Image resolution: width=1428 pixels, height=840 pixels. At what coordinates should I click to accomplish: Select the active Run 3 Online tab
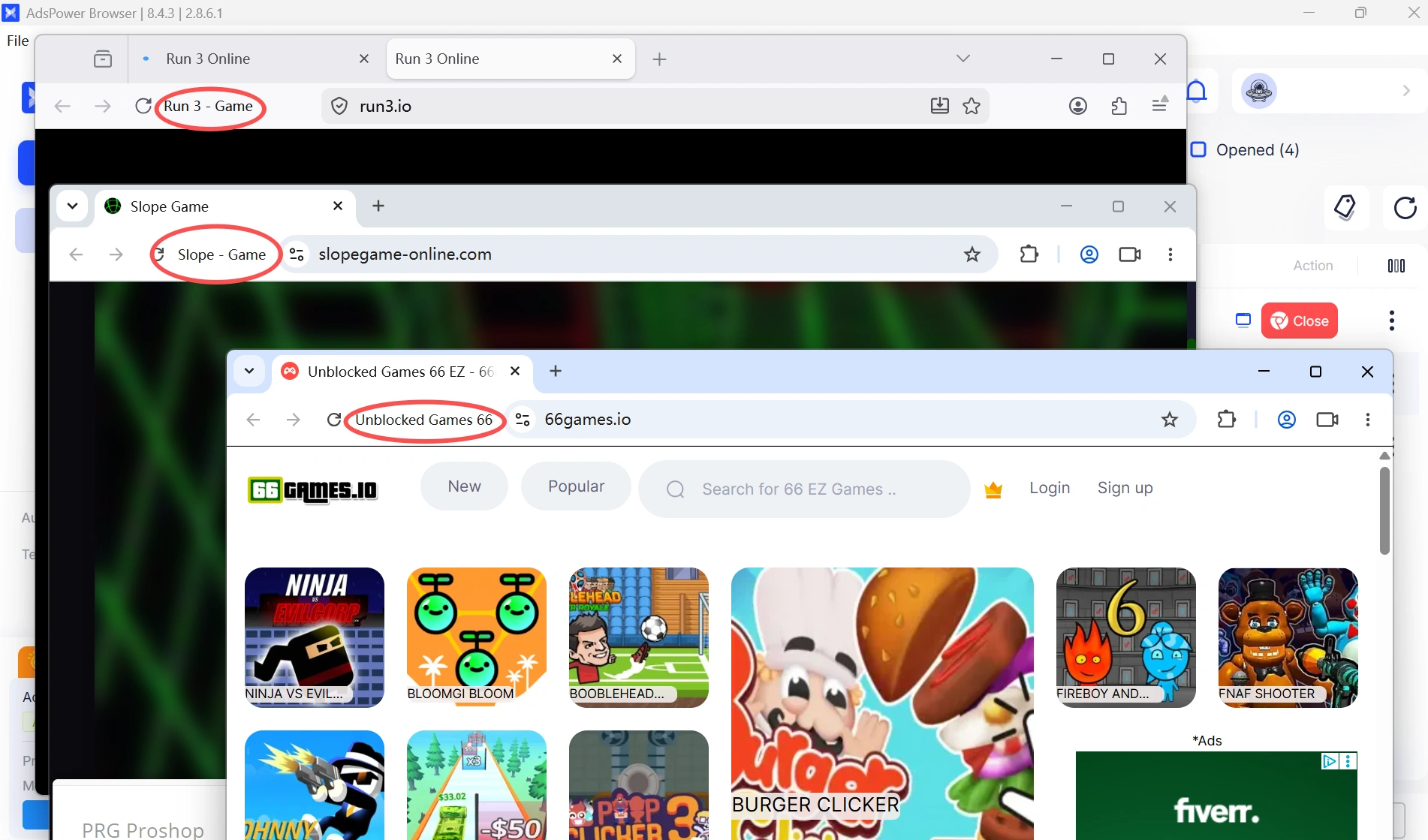[x=511, y=59]
